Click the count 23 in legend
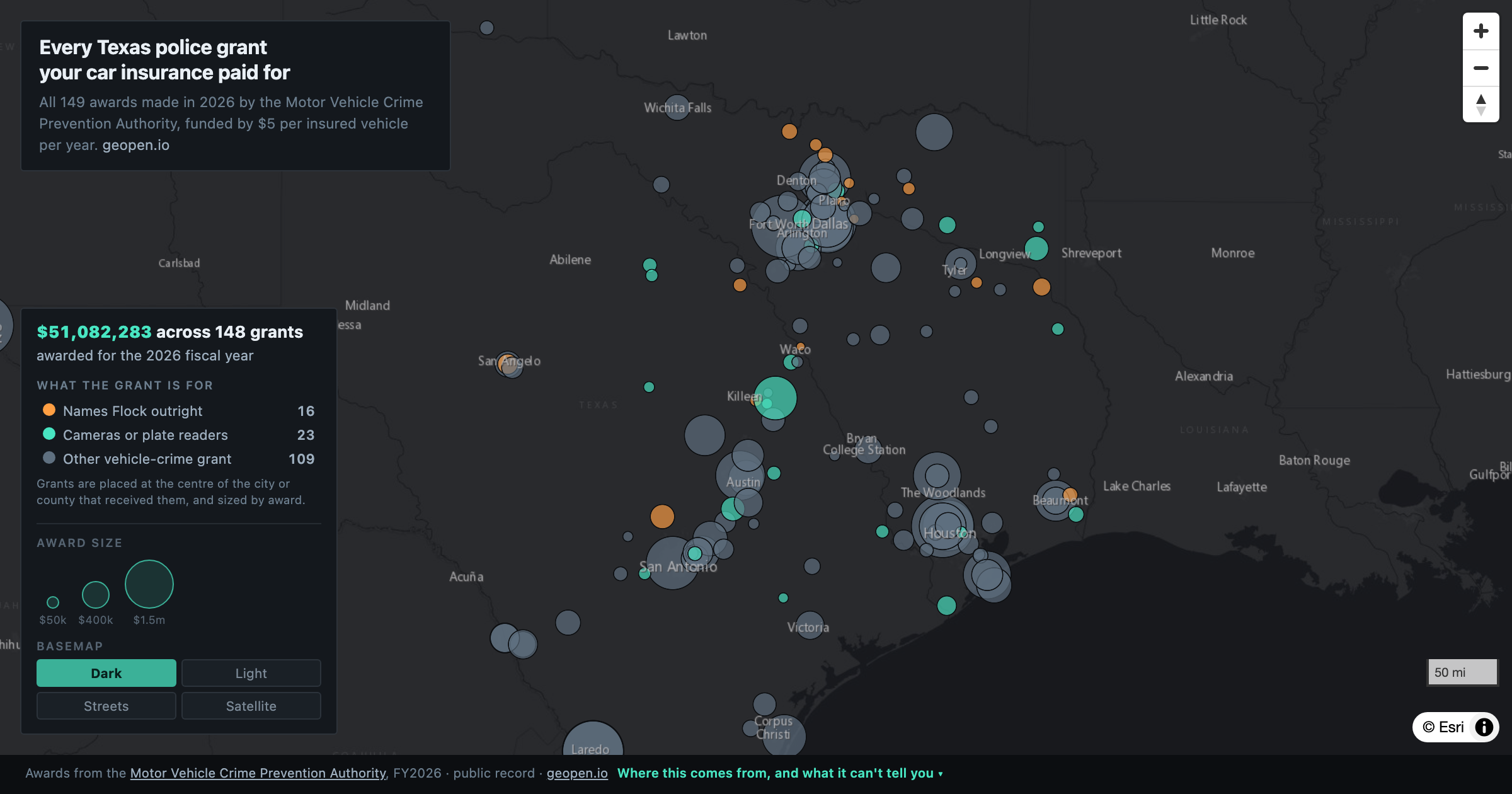The height and width of the screenshot is (794, 1512). [x=306, y=435]
